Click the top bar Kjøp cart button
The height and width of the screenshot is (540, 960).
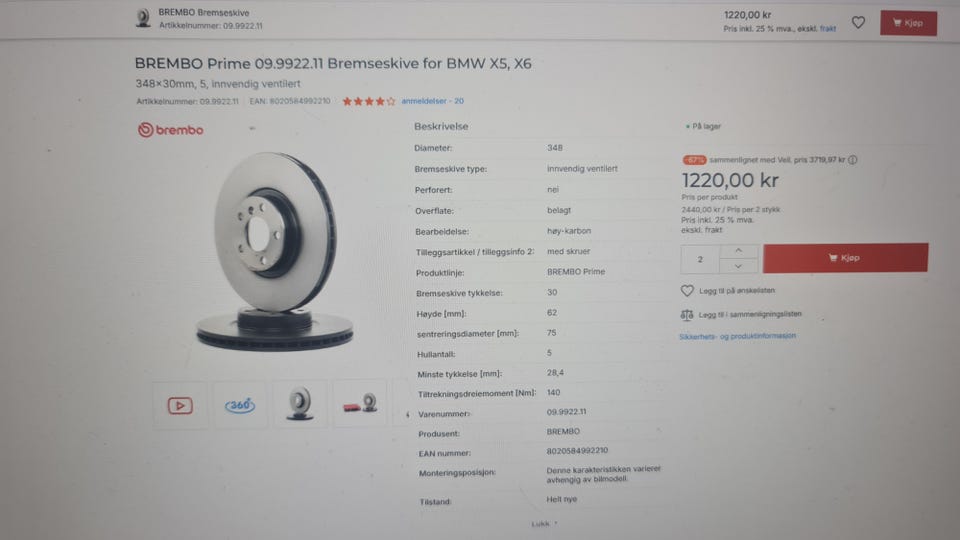coord(908,23)
